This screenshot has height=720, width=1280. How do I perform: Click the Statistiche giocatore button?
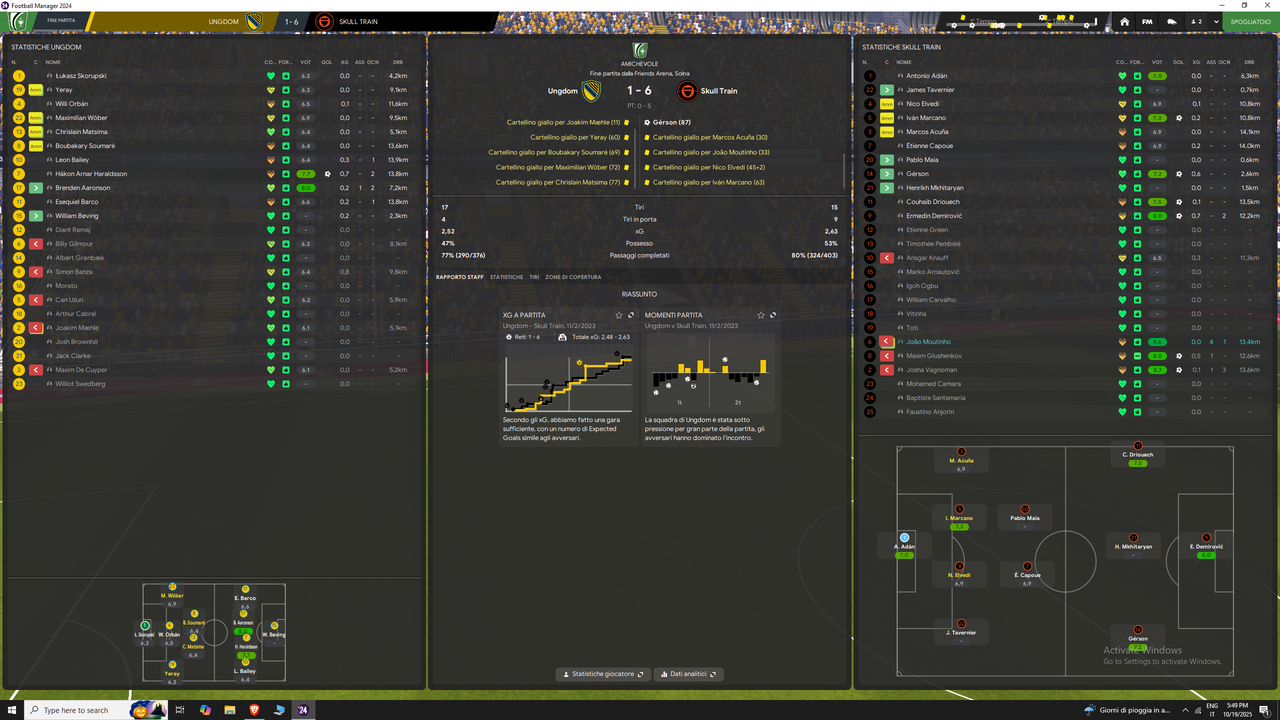[603, 674]
